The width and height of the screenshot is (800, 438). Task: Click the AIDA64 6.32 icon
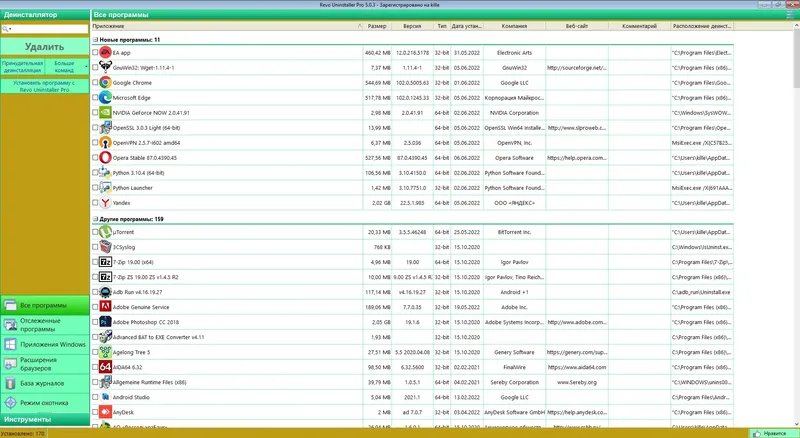(x=105, y=367)
